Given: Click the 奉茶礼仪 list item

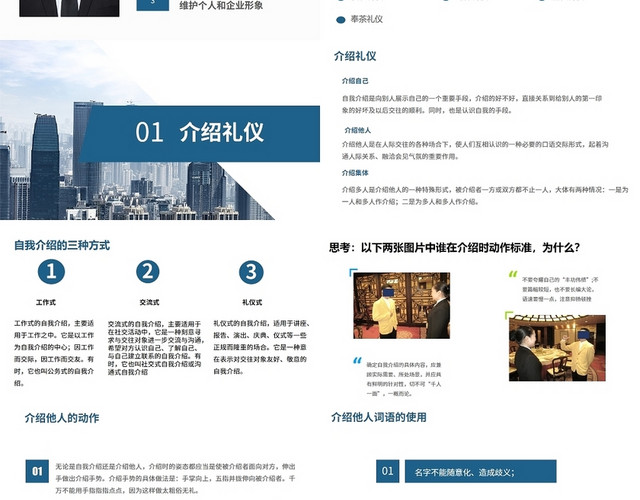Looking at the screenshot, I should (x=367, y=20).
